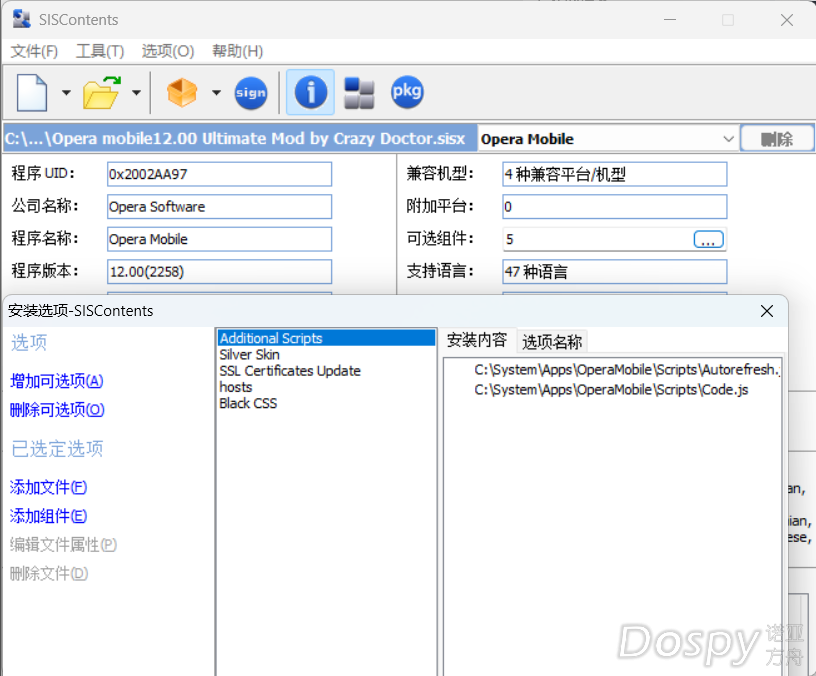Viewport: 816px width, 676px height.
Task: Switch to the 选项名称 tab
Action: (x=552, y=342)
